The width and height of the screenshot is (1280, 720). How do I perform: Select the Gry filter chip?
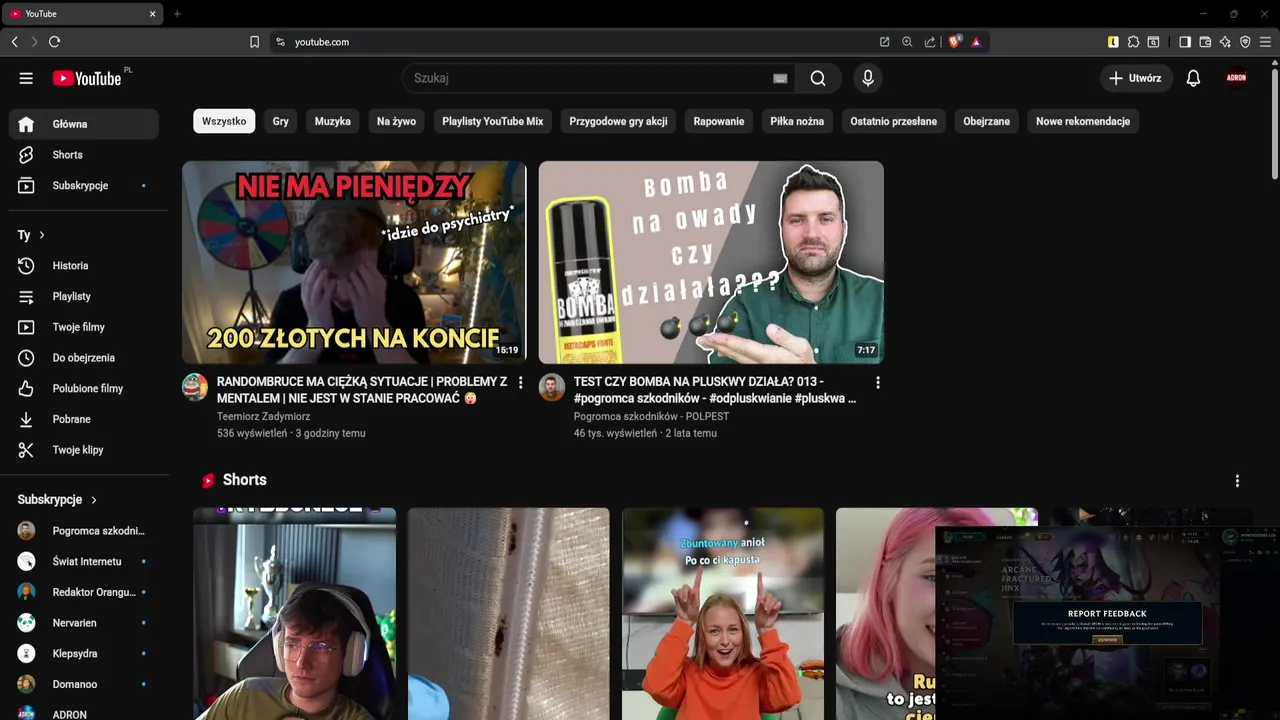[x=281, y=121]
